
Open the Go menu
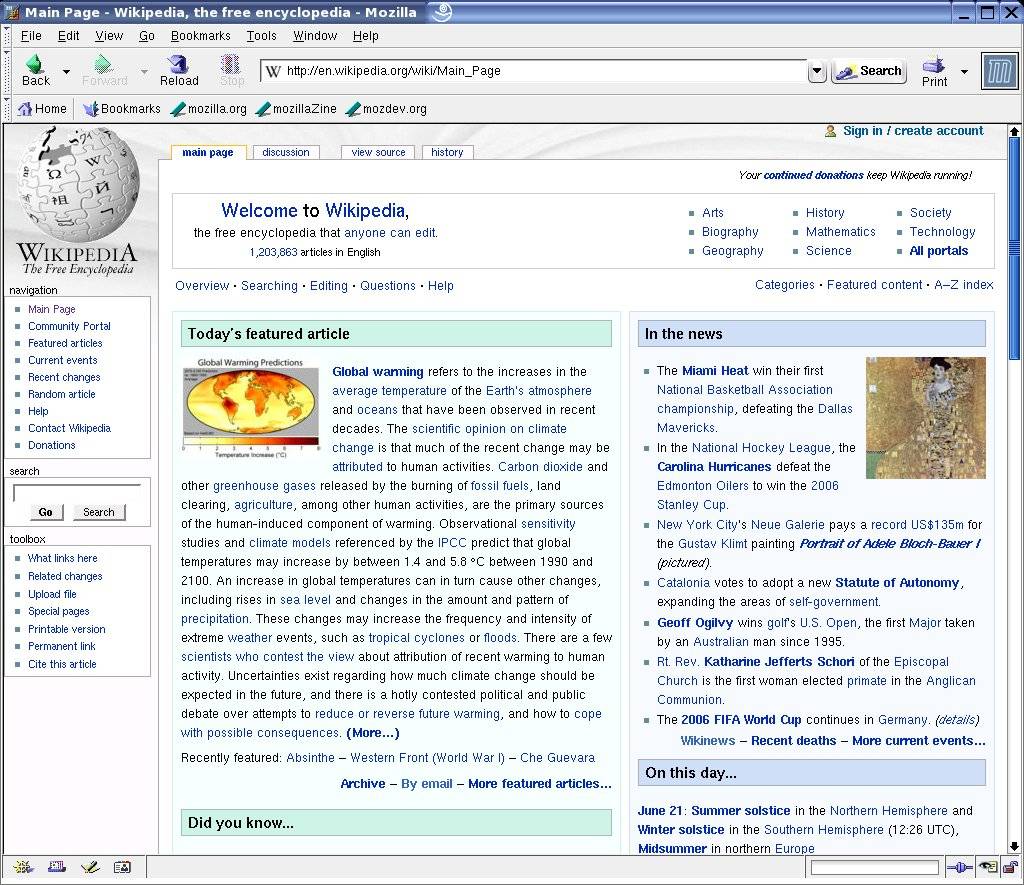pyautogui.click(x=147, y=36)
